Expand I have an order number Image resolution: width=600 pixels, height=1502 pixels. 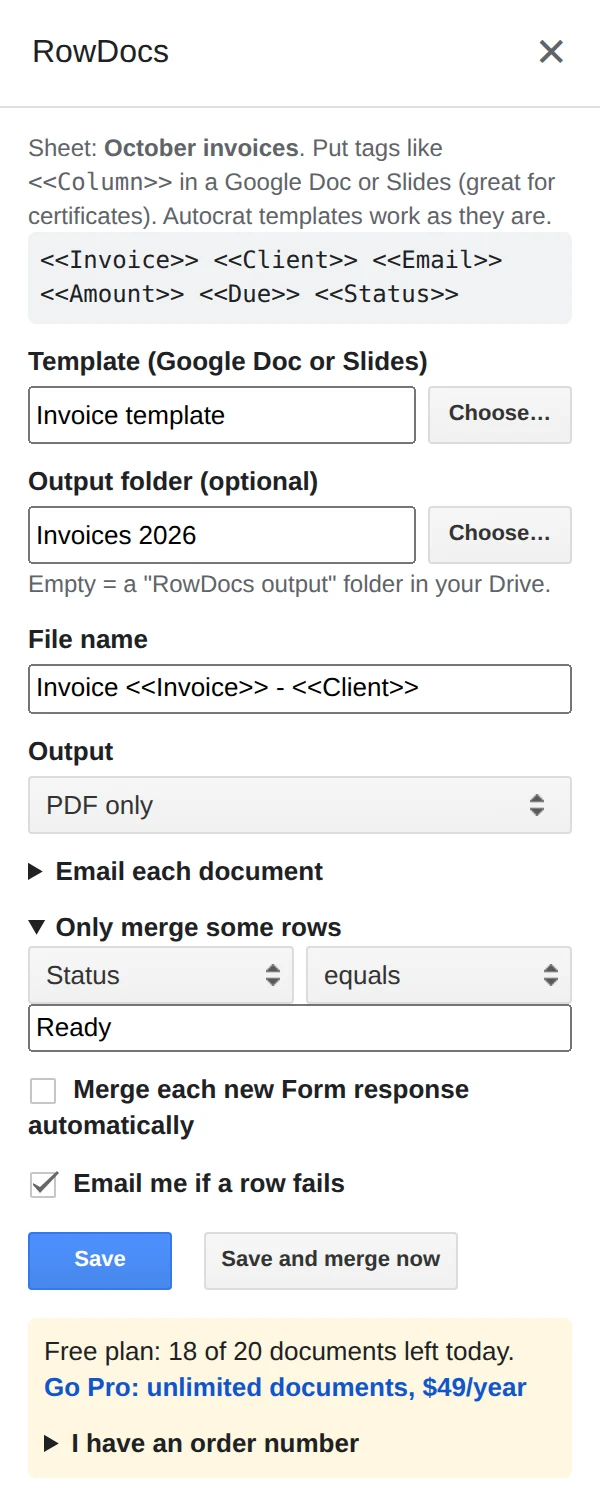pos(201,1443)
